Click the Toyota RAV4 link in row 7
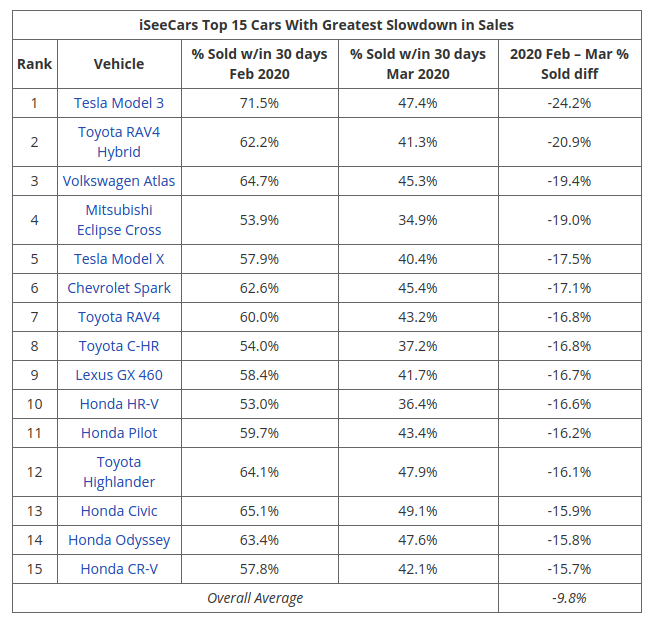The width and height of the screenshot is (650, 622). (119, 317)
